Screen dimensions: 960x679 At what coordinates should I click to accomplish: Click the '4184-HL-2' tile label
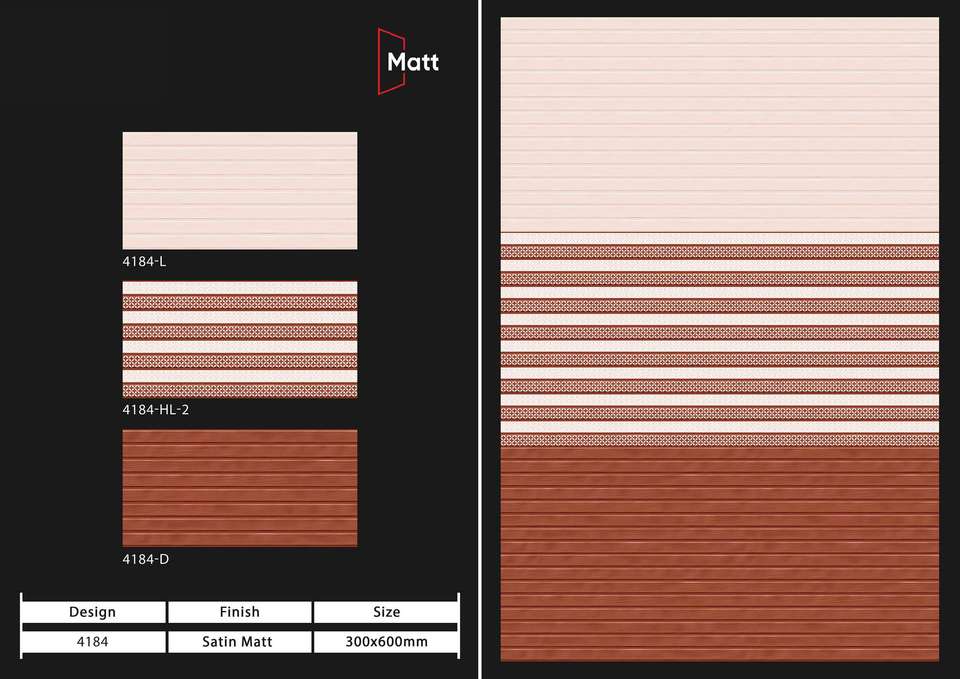[156, 410]
